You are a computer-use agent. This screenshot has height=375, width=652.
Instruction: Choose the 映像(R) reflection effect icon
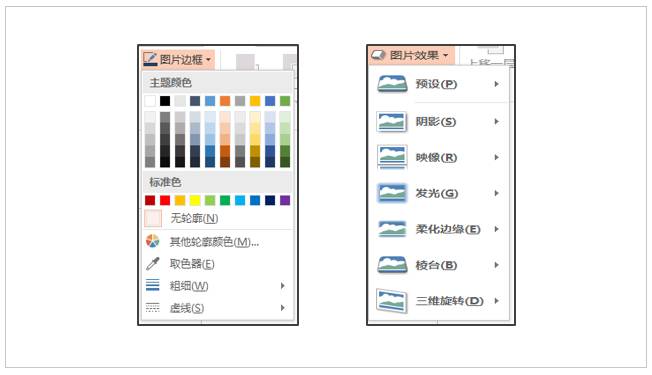click(x=392, y=157)
